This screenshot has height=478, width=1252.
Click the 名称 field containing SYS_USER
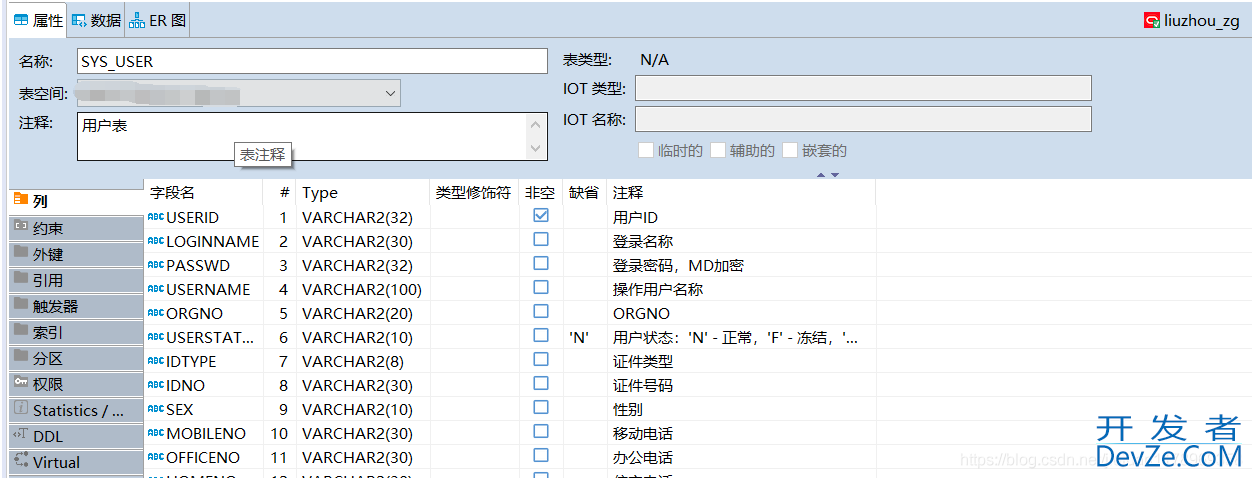pos(312,61)
